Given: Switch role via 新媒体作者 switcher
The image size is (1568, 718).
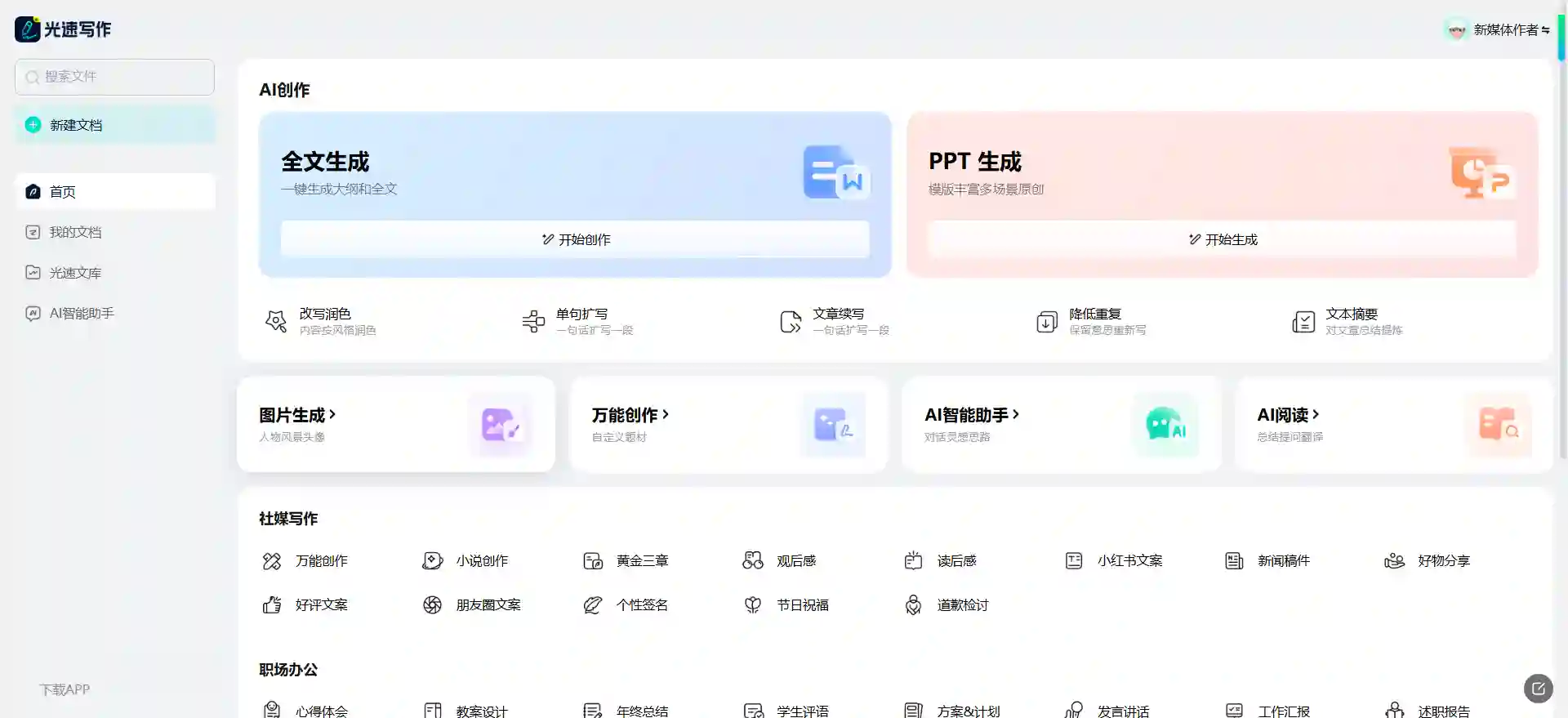Looking at the screenshot, I should 1512,30.
